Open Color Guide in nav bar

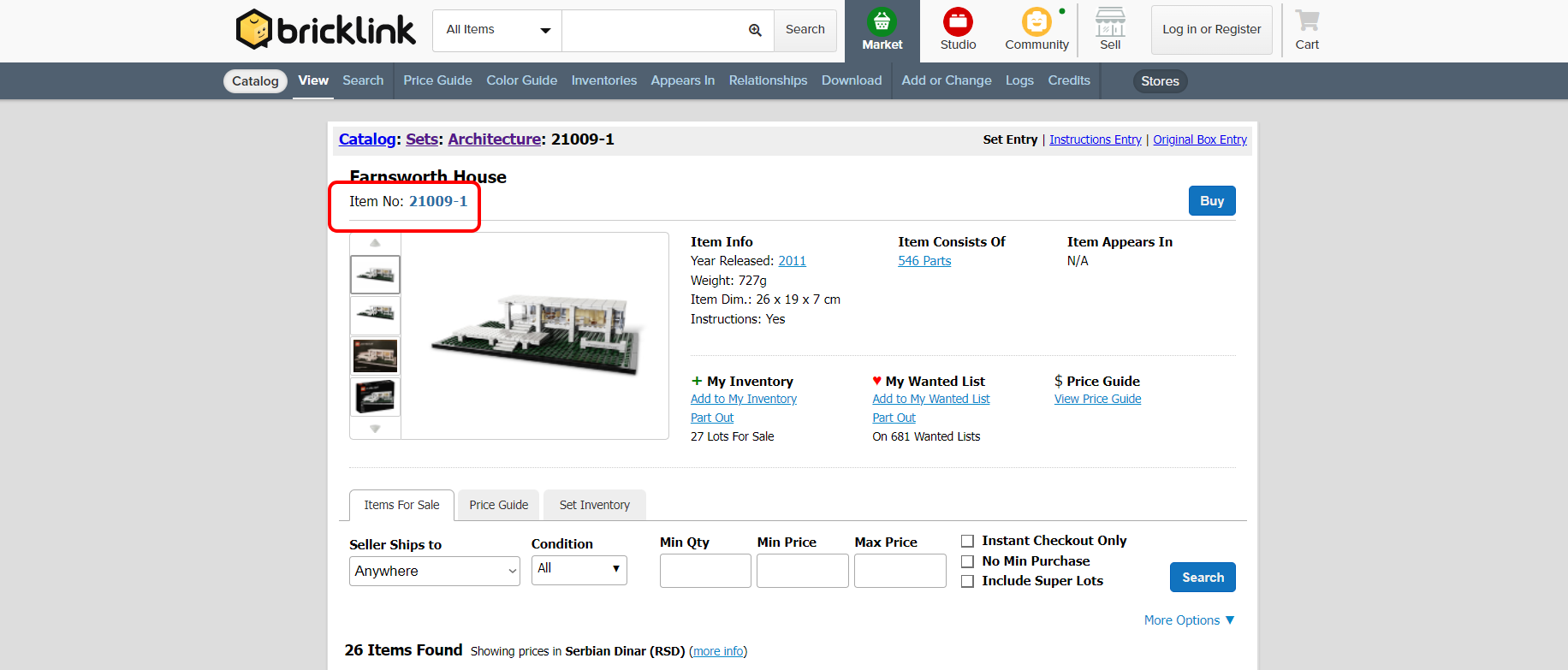[x=522, y=80]
